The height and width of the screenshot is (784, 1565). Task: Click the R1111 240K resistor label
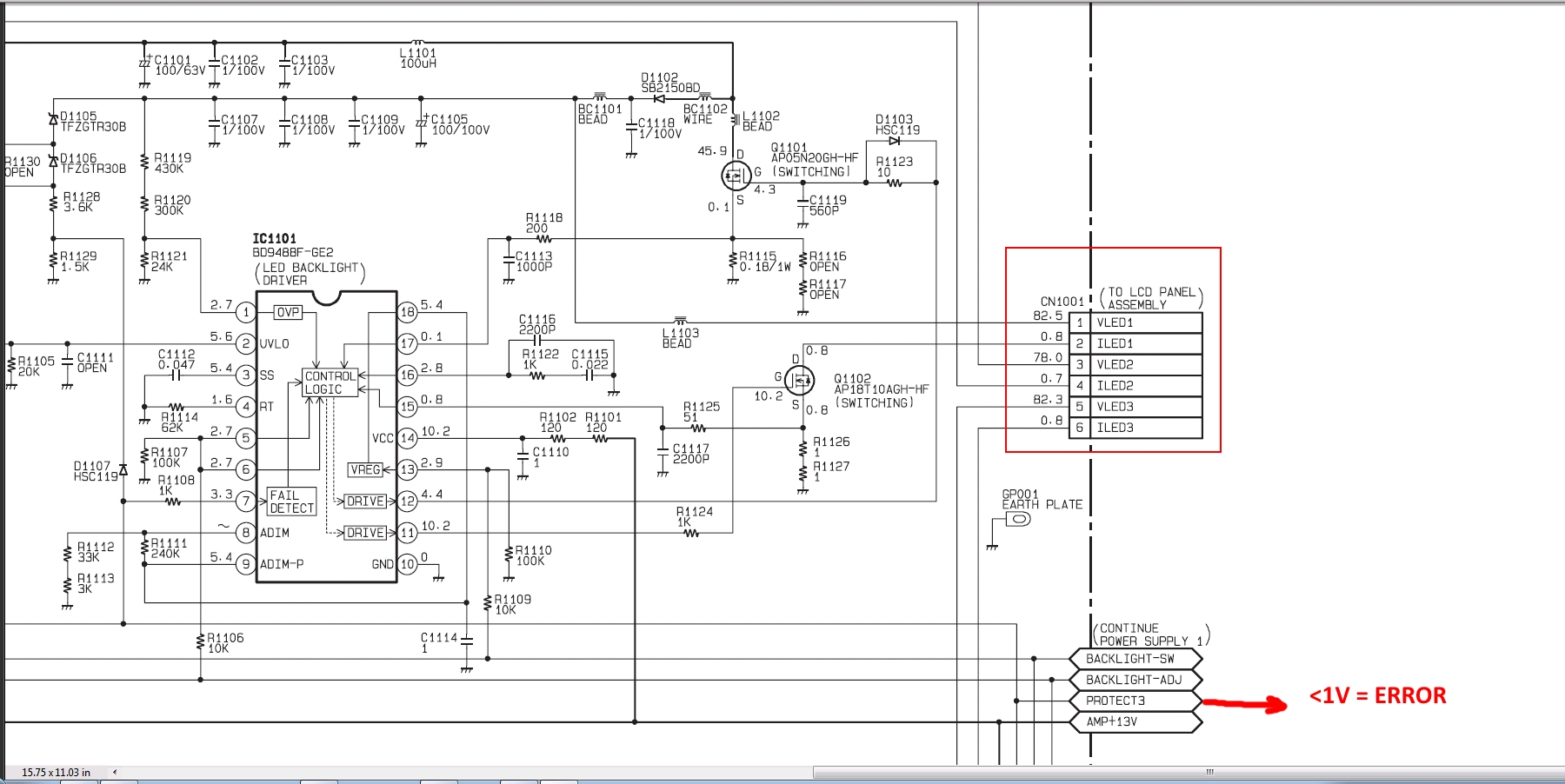tap(169, 548)
